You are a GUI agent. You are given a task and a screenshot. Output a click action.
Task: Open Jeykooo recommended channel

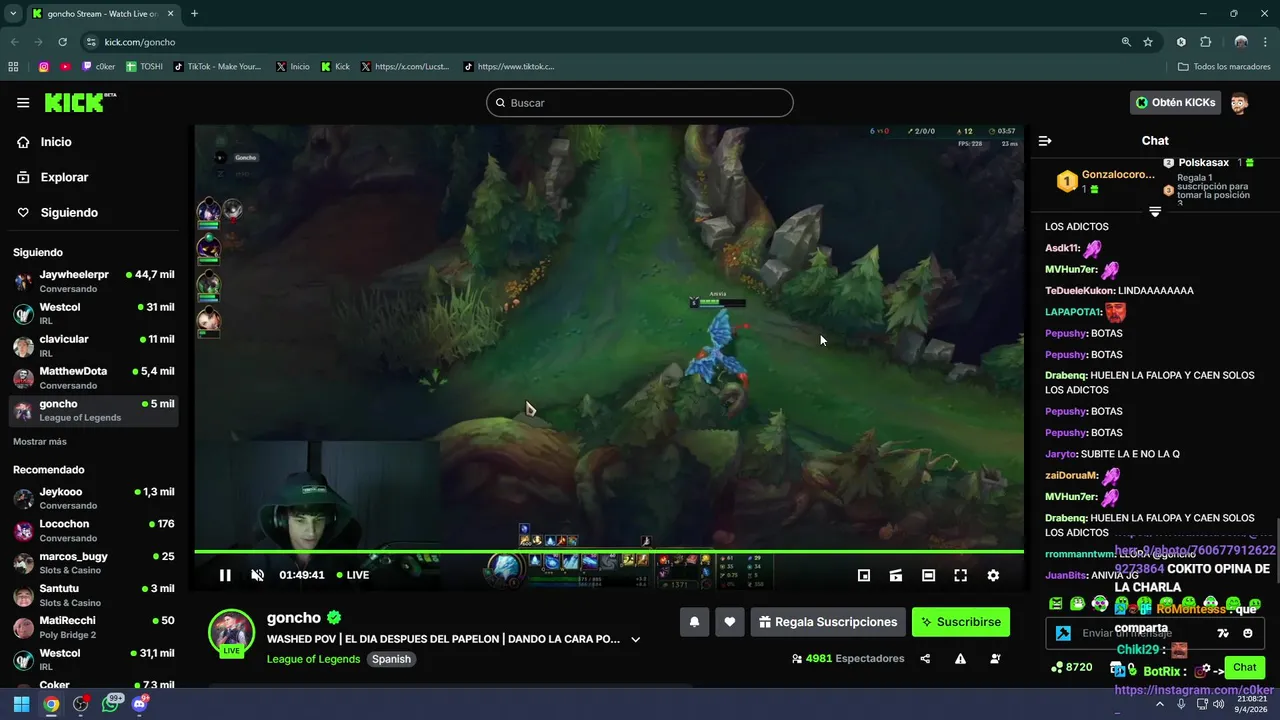[94, 498]
